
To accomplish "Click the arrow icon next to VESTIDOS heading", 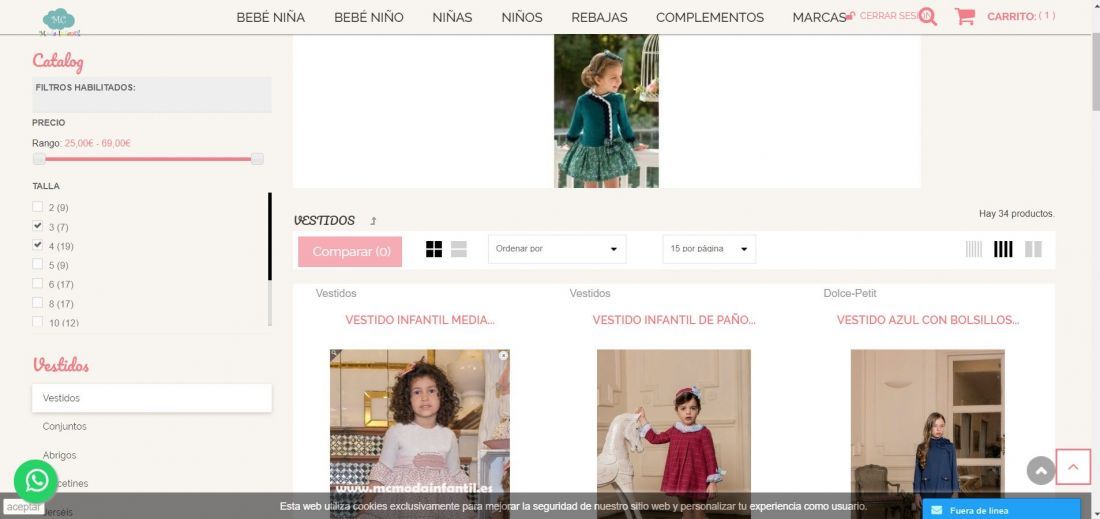I will click(x=373, y=221).
